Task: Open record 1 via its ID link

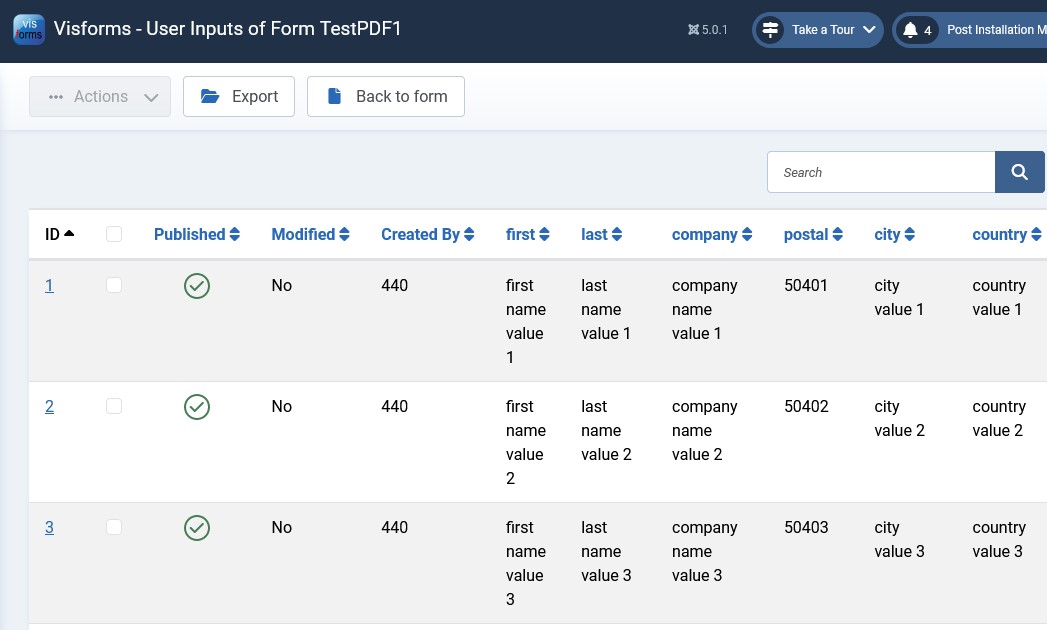Action: [49, 285]
